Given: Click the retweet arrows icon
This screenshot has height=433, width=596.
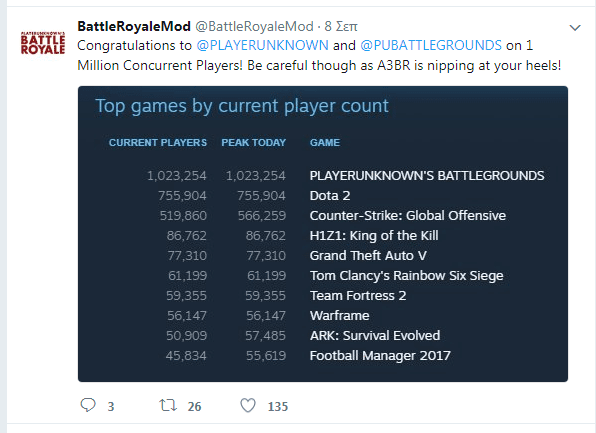Looking at the screenshot, I should tap(168, 405).
